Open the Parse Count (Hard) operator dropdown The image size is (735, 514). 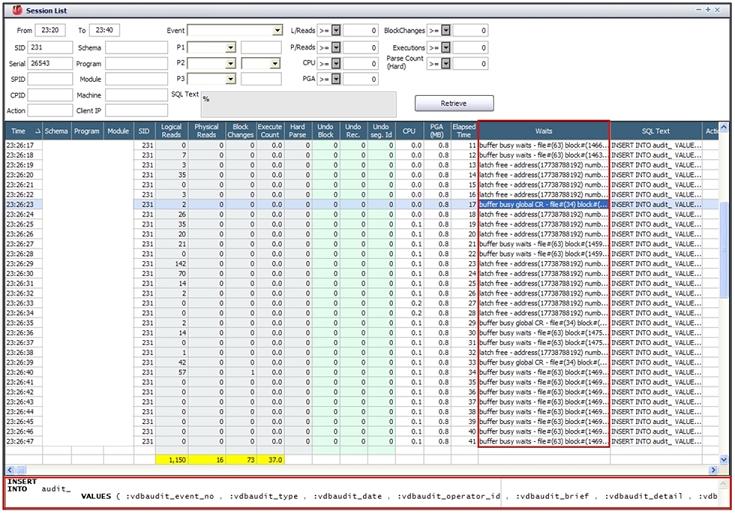tap(446, 63)
